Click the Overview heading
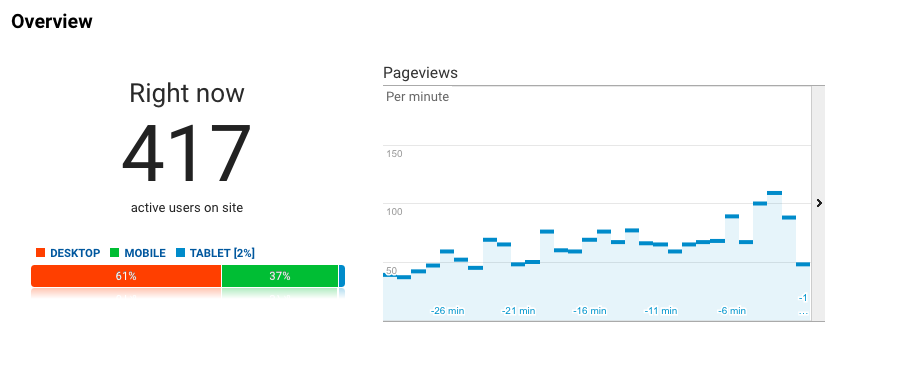 click(52, 21)
